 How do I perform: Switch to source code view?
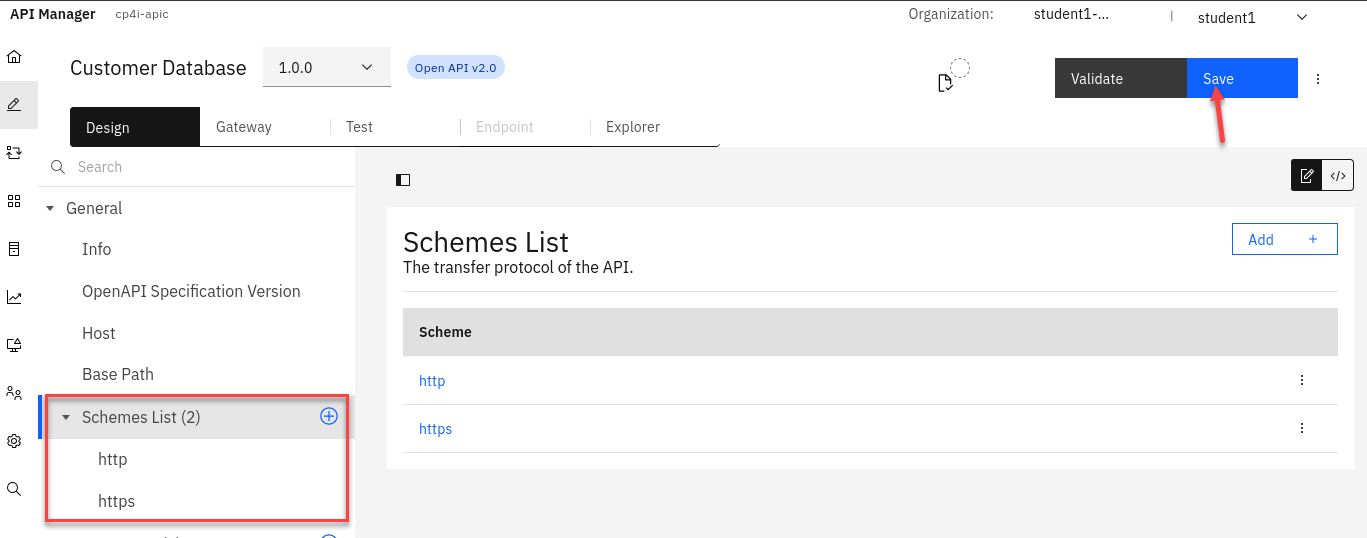click(1337, 176)
